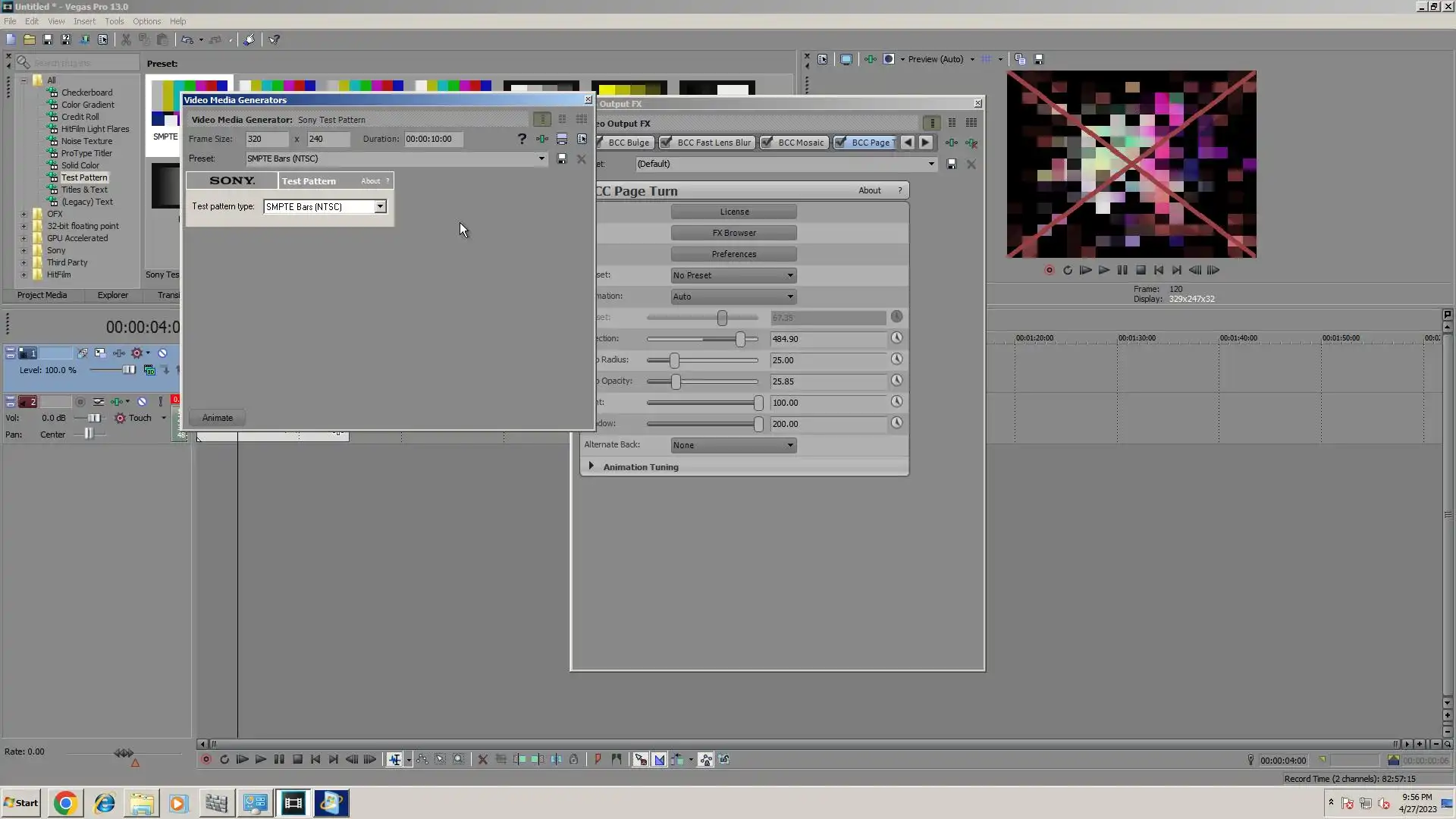Save the media generator preset
This screenshot has height=819, width=1456.
click(x=562, y=158)
